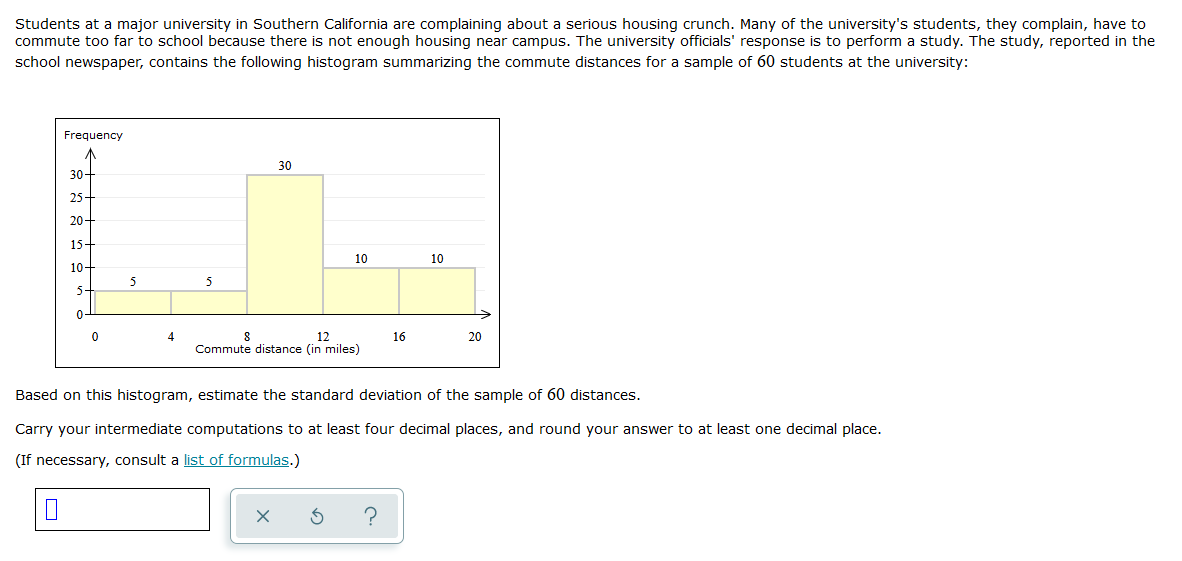Screen dimensions: 1182x561
Task: Click the histogram bar between 16 and 20
Action: point(437,290)
